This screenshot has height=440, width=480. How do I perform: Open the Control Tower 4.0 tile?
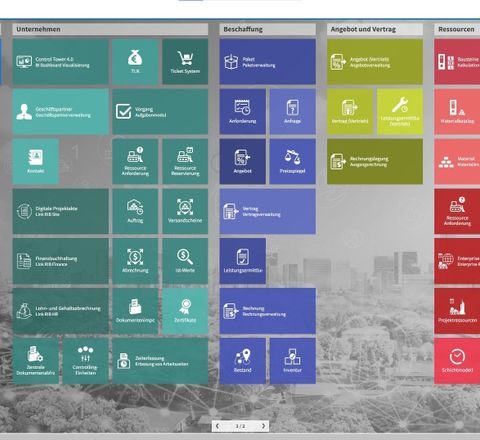60,62
